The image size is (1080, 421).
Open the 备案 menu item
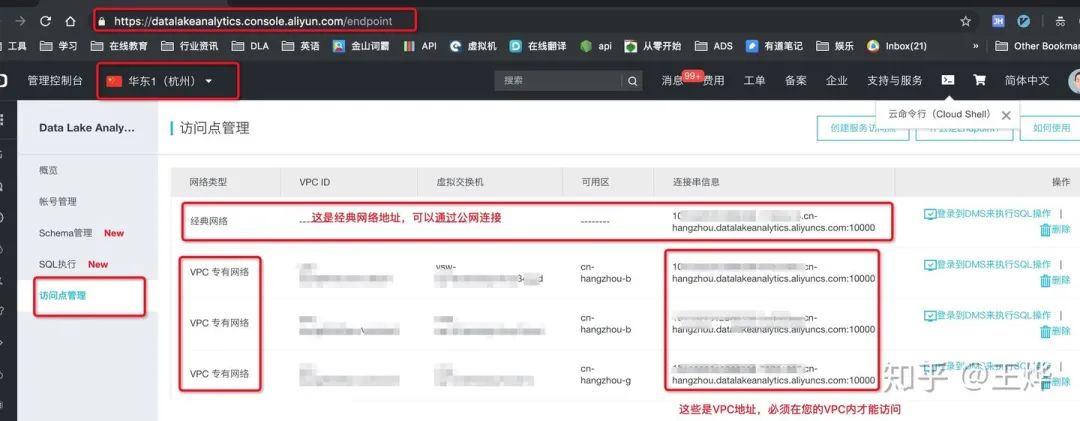tap(796, 81)
